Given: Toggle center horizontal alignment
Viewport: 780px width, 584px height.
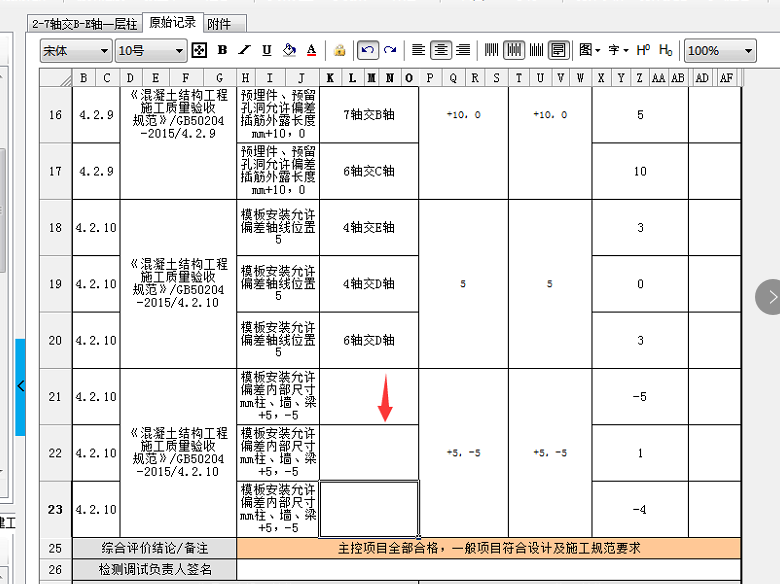Looking at the screenshot, I should [440, 50].
